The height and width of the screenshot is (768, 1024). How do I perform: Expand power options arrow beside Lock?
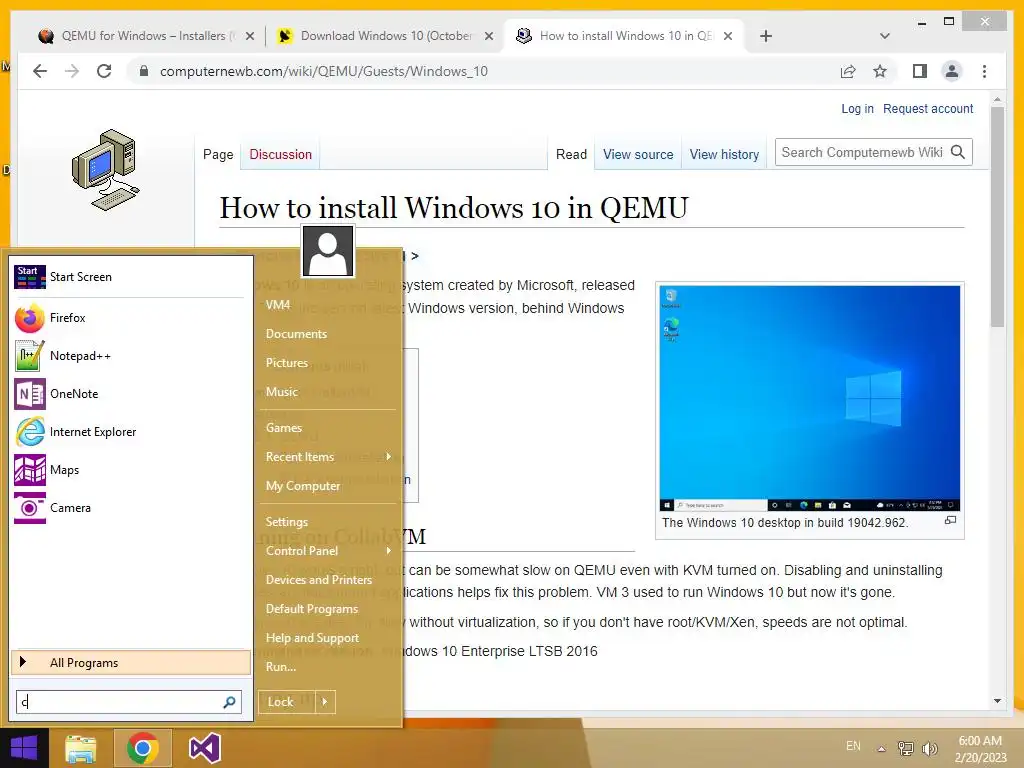(325, 702)
